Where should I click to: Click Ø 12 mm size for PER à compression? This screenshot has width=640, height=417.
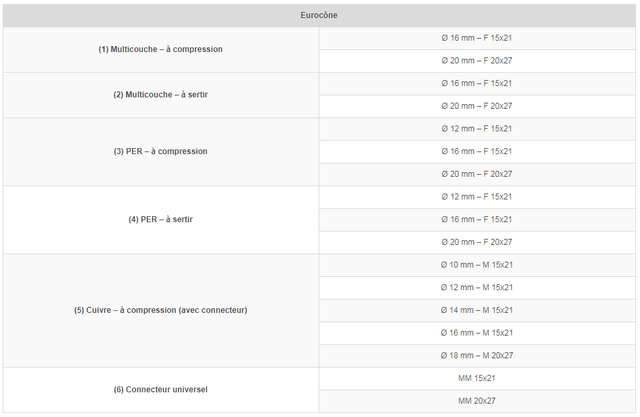477,129
